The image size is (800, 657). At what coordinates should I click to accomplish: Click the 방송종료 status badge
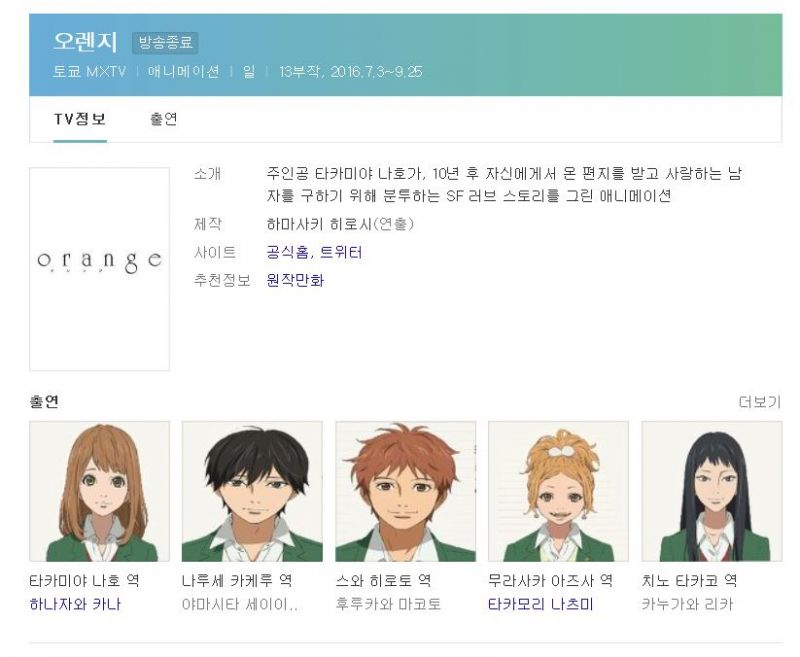(165, 42)
